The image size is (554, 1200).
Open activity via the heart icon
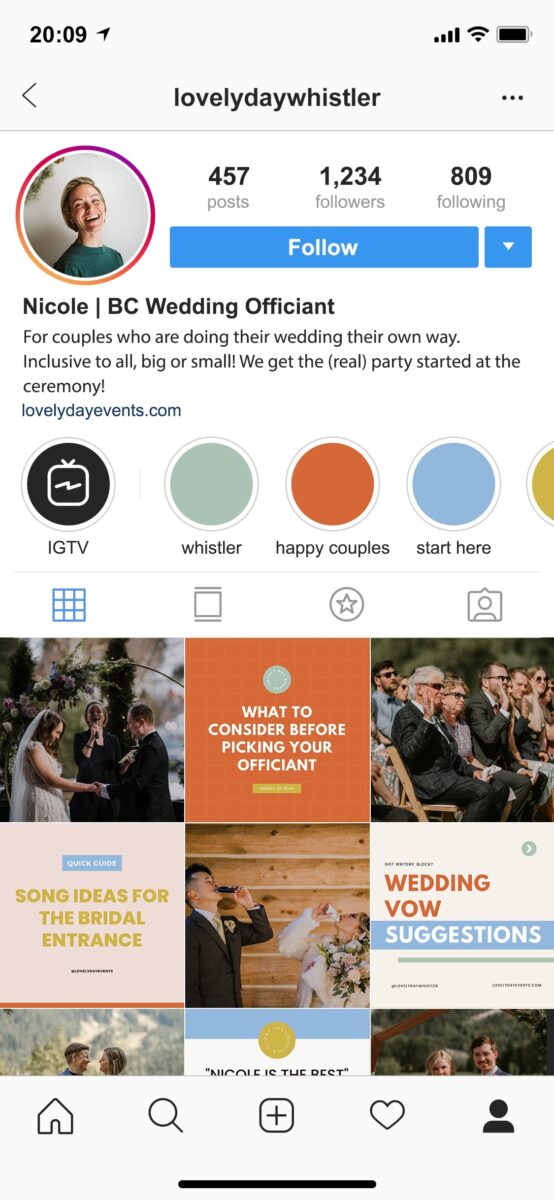pos(387,1114)
